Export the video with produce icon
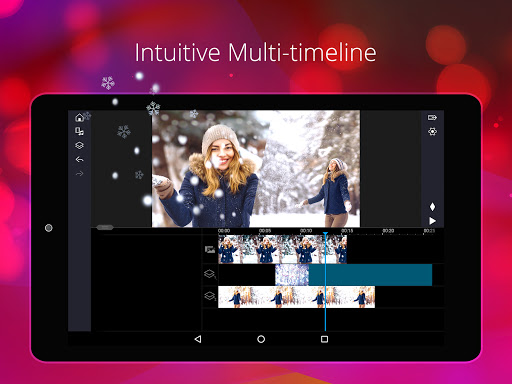Viewport: 512px width, 384px height. pos(432,117)
